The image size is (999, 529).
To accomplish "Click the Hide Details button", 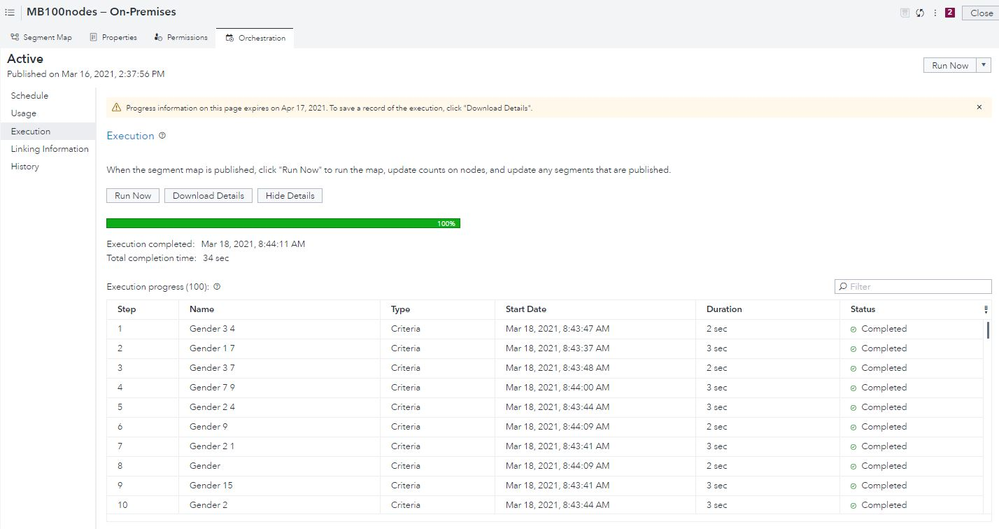I will coord(290,196).
